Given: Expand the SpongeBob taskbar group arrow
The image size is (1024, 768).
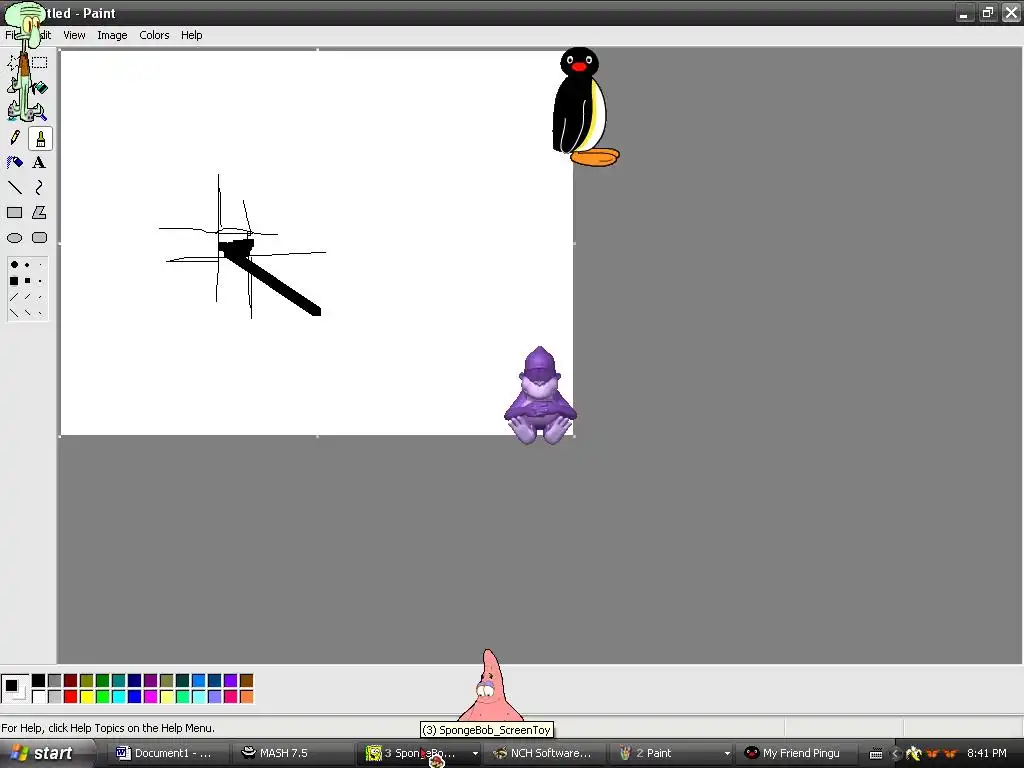Looking at the screenshot, I should coord(475,754).
